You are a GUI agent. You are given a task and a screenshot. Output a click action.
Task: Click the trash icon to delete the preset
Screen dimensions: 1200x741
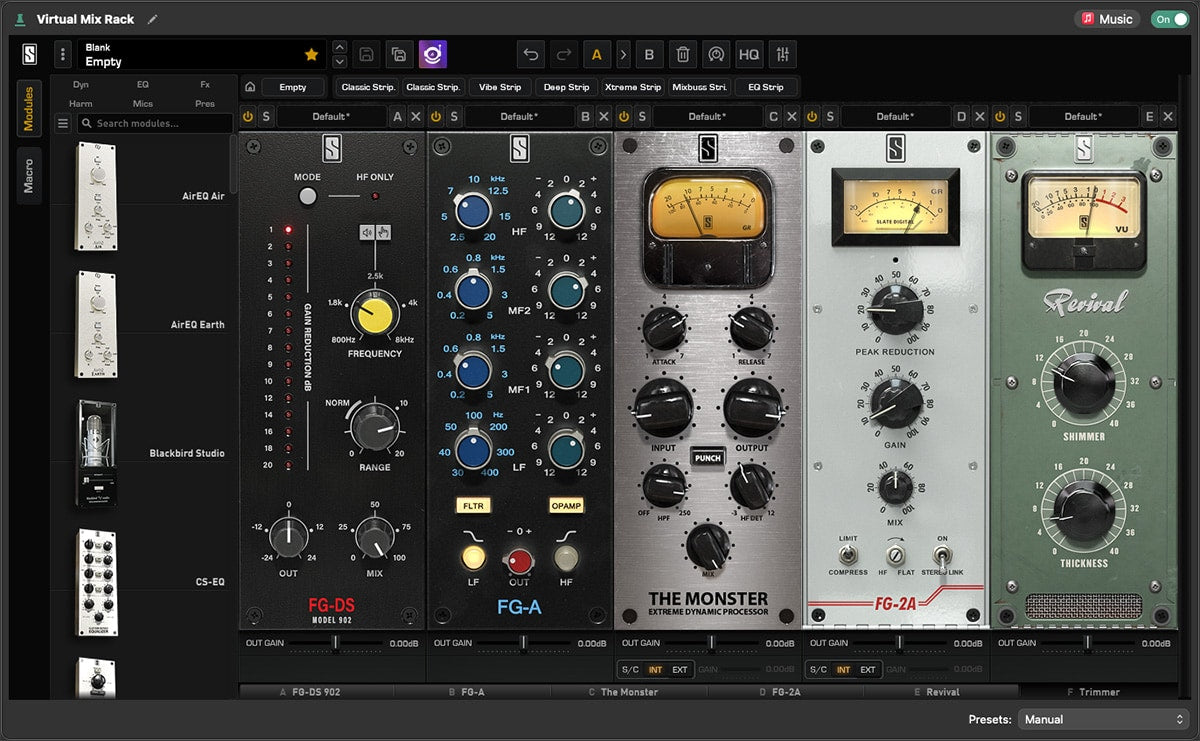point(685,54)
